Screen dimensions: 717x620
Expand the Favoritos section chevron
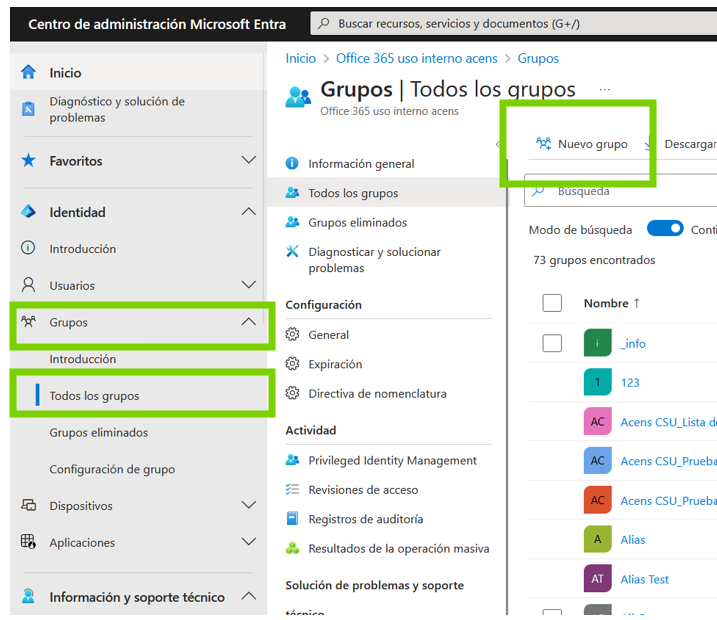249,160
